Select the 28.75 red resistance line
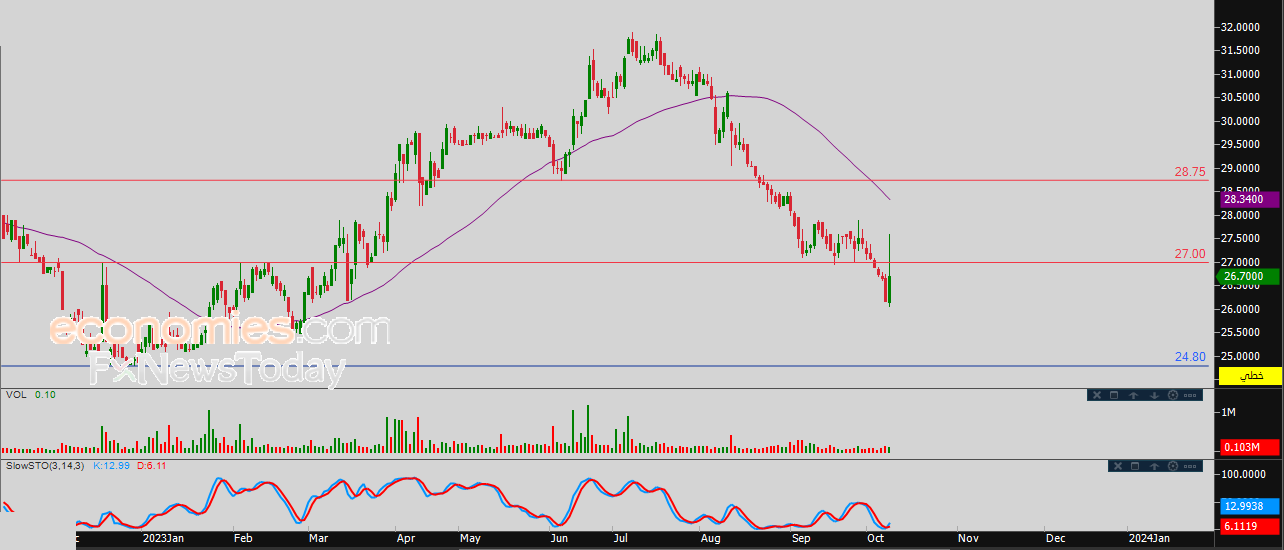 pyautogui.click(x=600, y=181)
